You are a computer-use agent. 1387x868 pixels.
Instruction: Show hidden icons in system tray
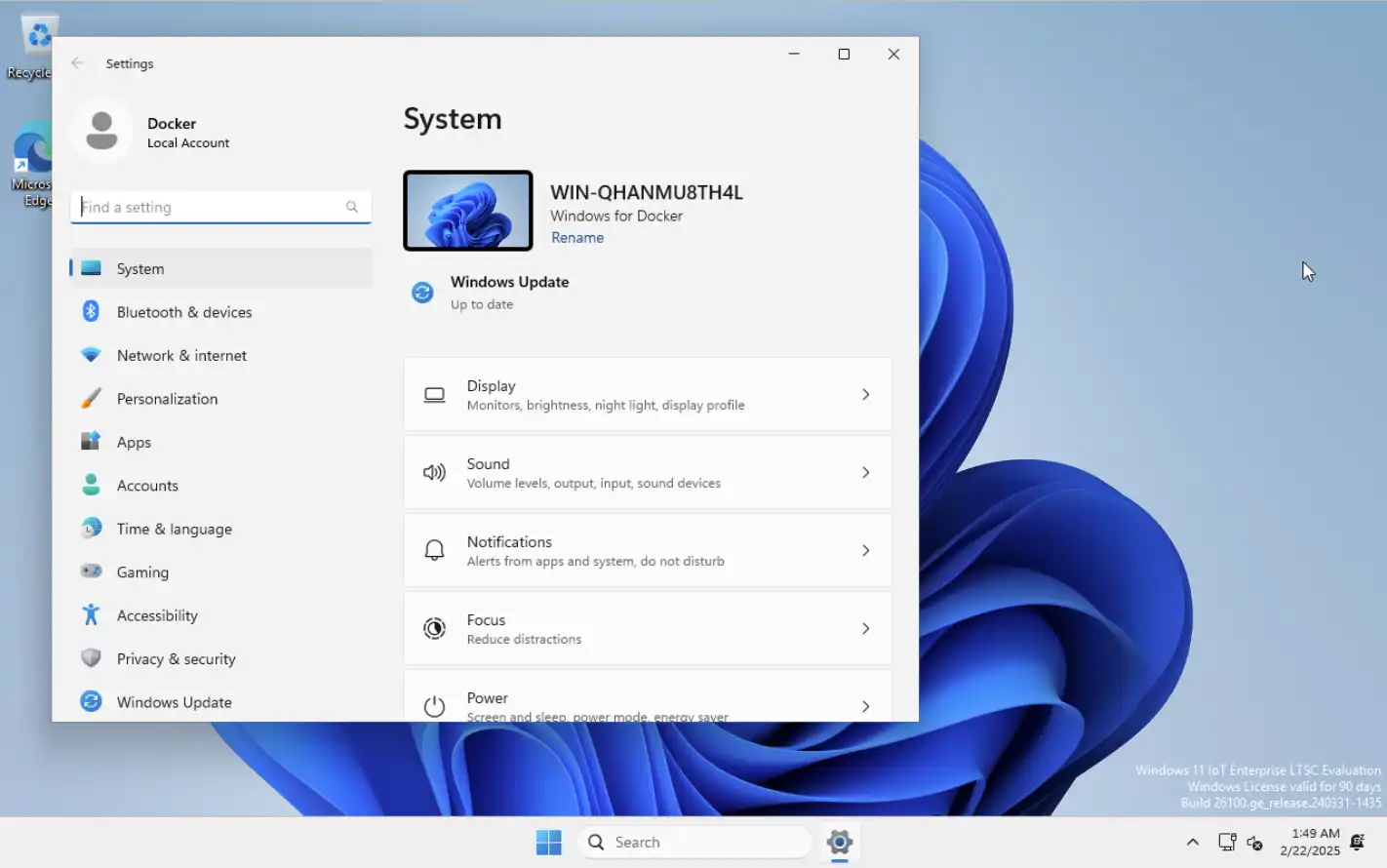pyautogui.click(x=1192, y=843)
